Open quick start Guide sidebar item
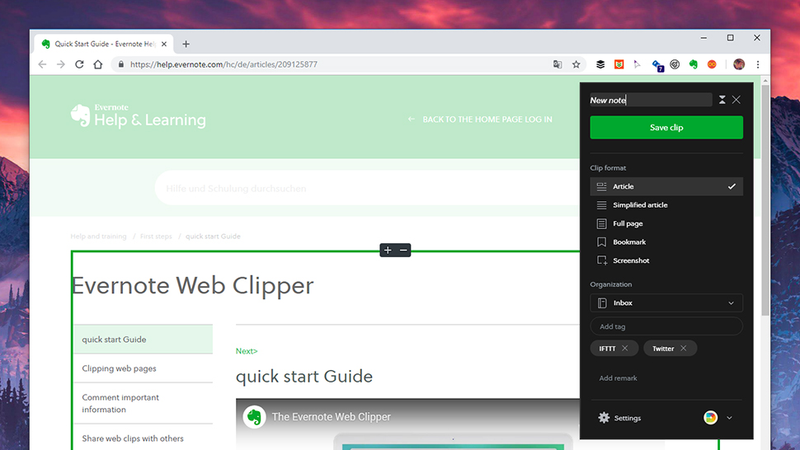 [x=143, y=339]
